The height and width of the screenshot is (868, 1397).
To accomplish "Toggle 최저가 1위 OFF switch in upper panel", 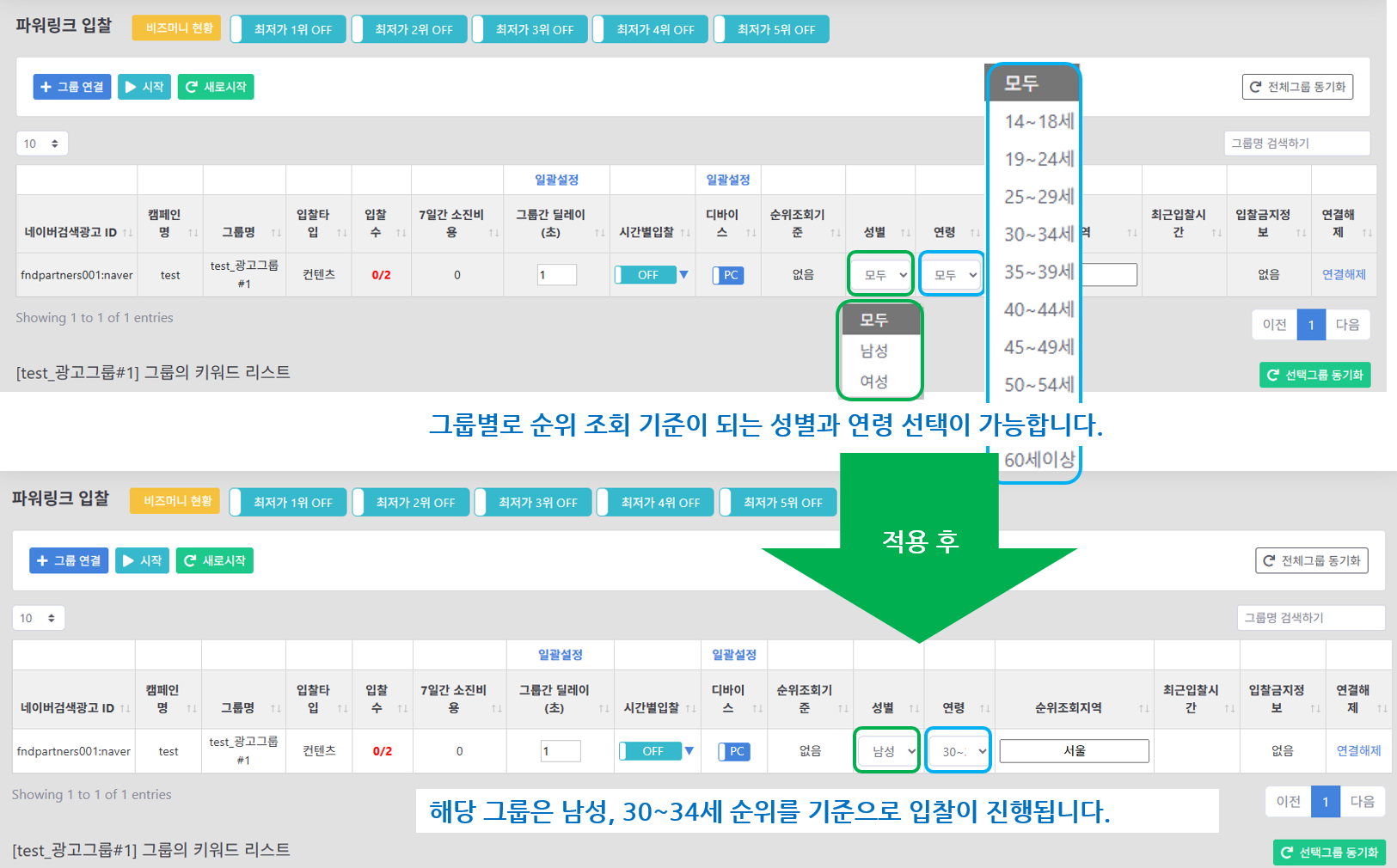I will click(288, 29).
